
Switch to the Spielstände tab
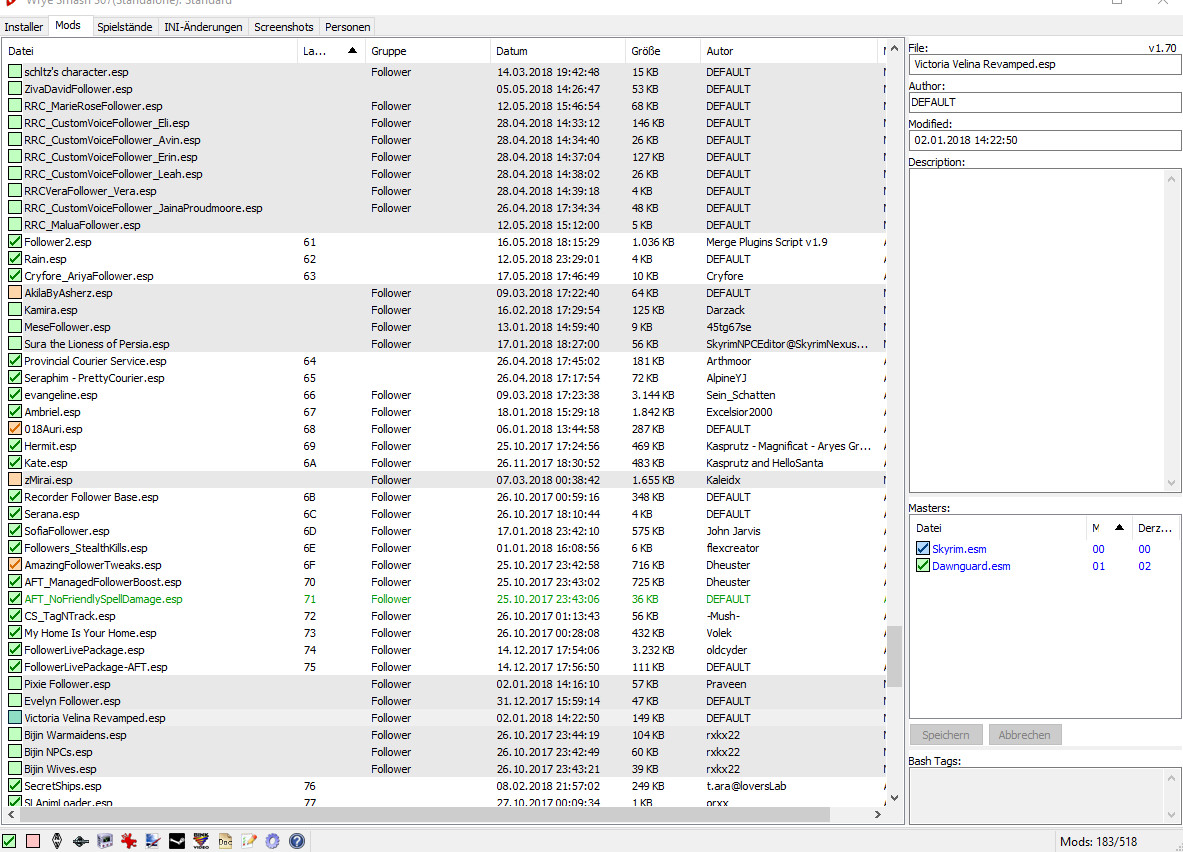coord(125,27)
